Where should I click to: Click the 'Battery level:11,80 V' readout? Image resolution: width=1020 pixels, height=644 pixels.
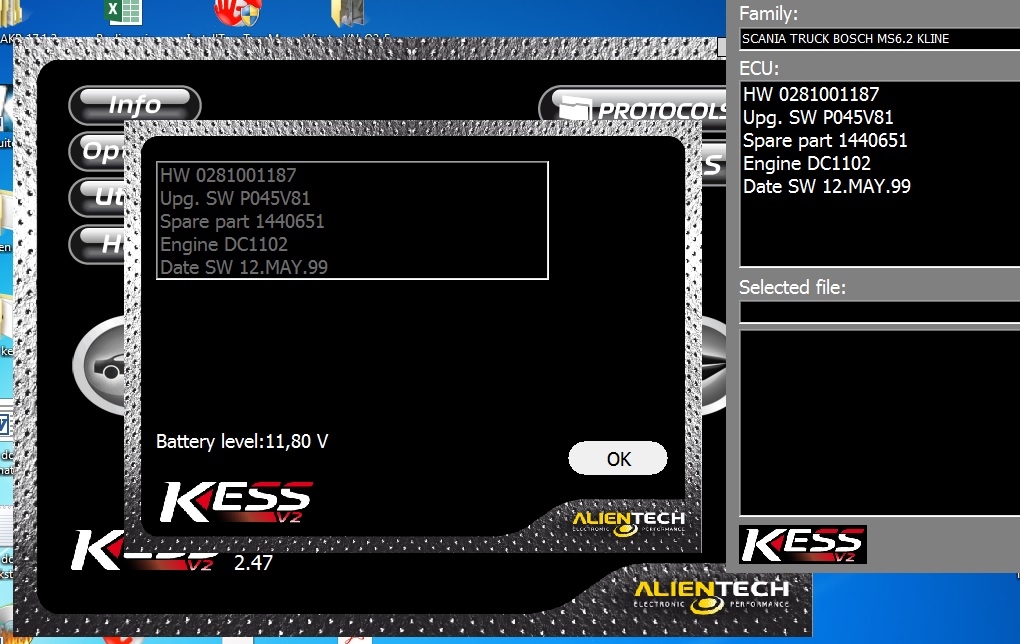242,441
